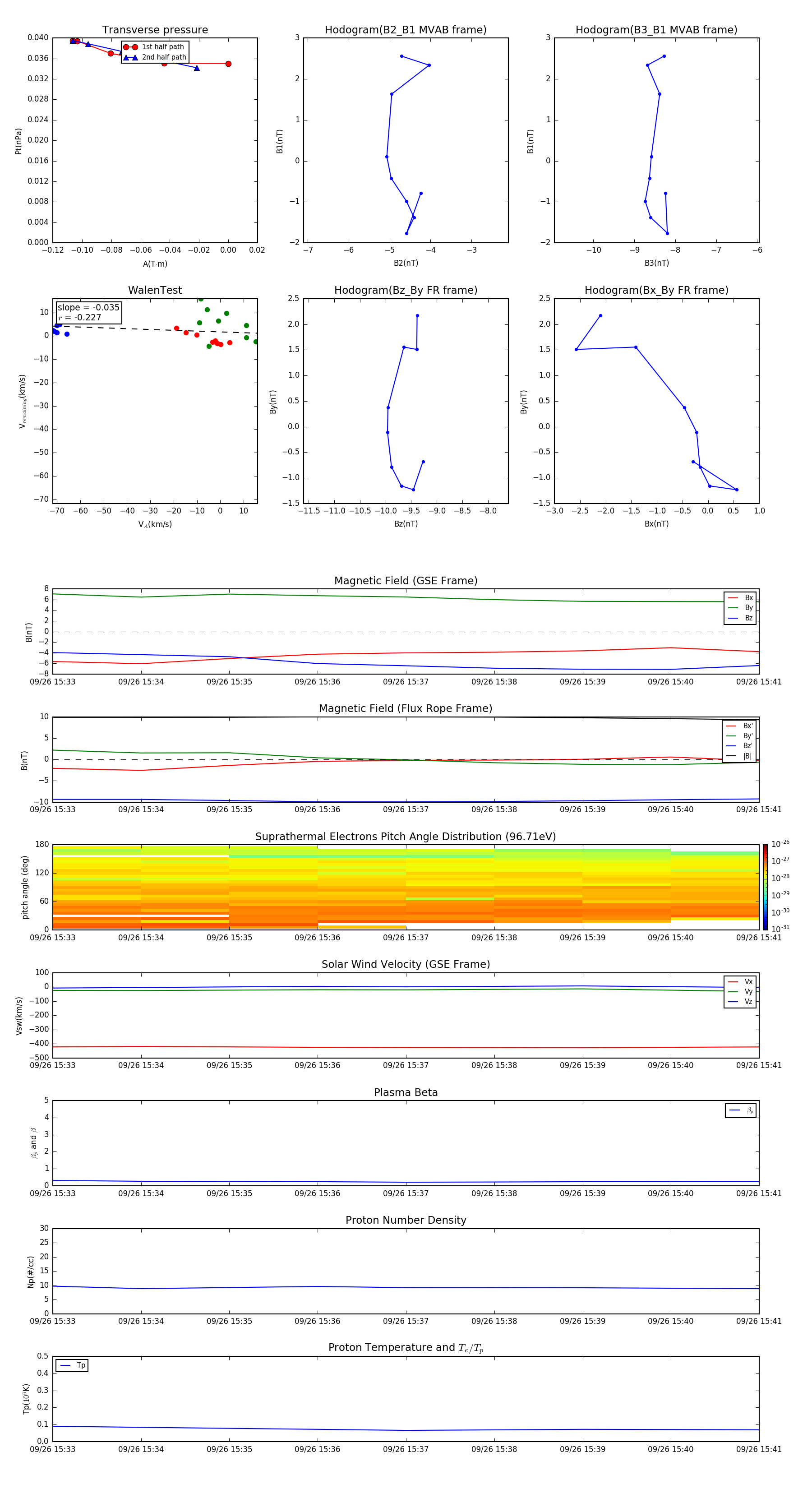The image size is (812, 1489).
Task: Click the WalenTest plot title
Action: pos(155,290)
